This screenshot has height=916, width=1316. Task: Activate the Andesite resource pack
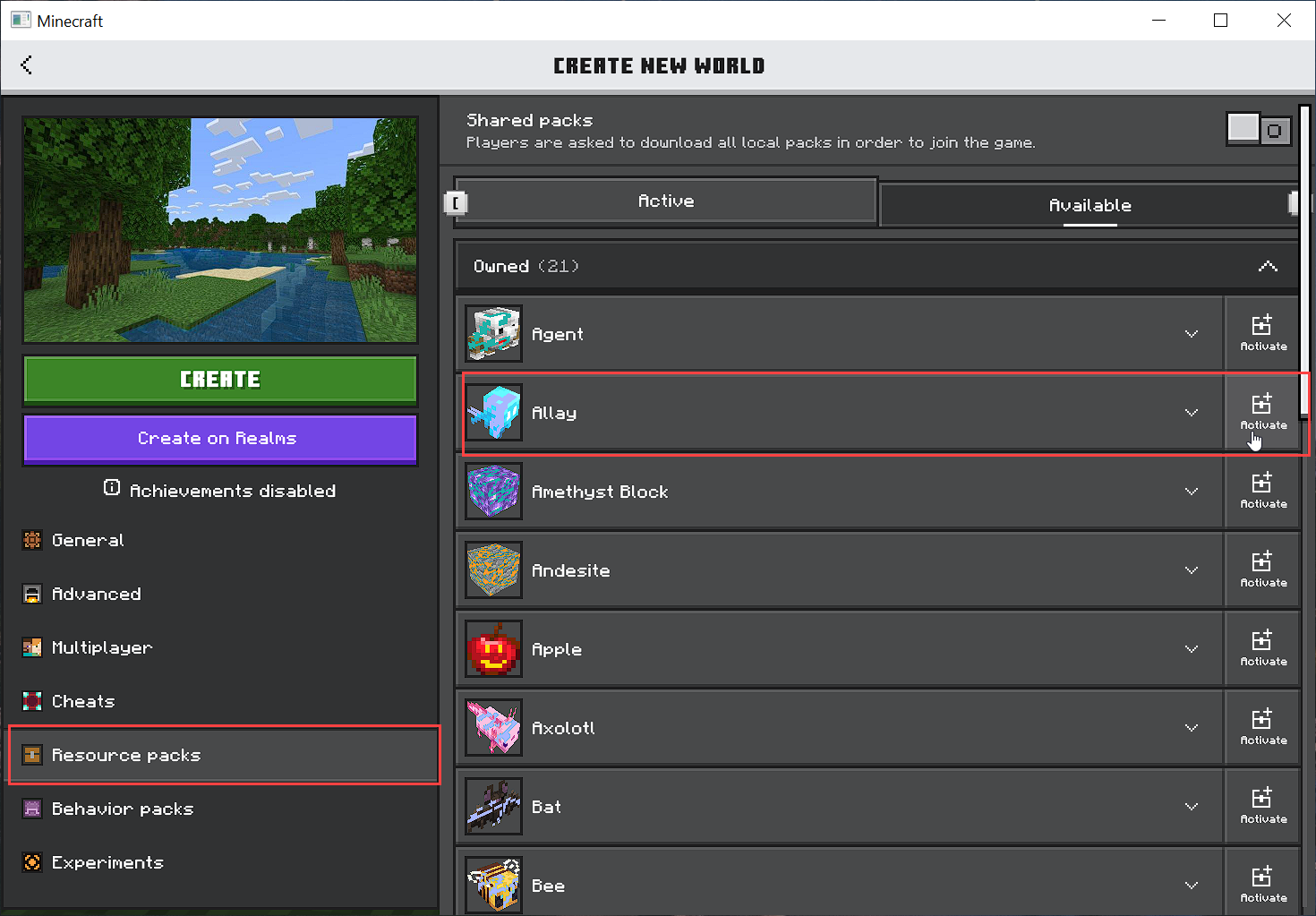tap(1262, 569)
